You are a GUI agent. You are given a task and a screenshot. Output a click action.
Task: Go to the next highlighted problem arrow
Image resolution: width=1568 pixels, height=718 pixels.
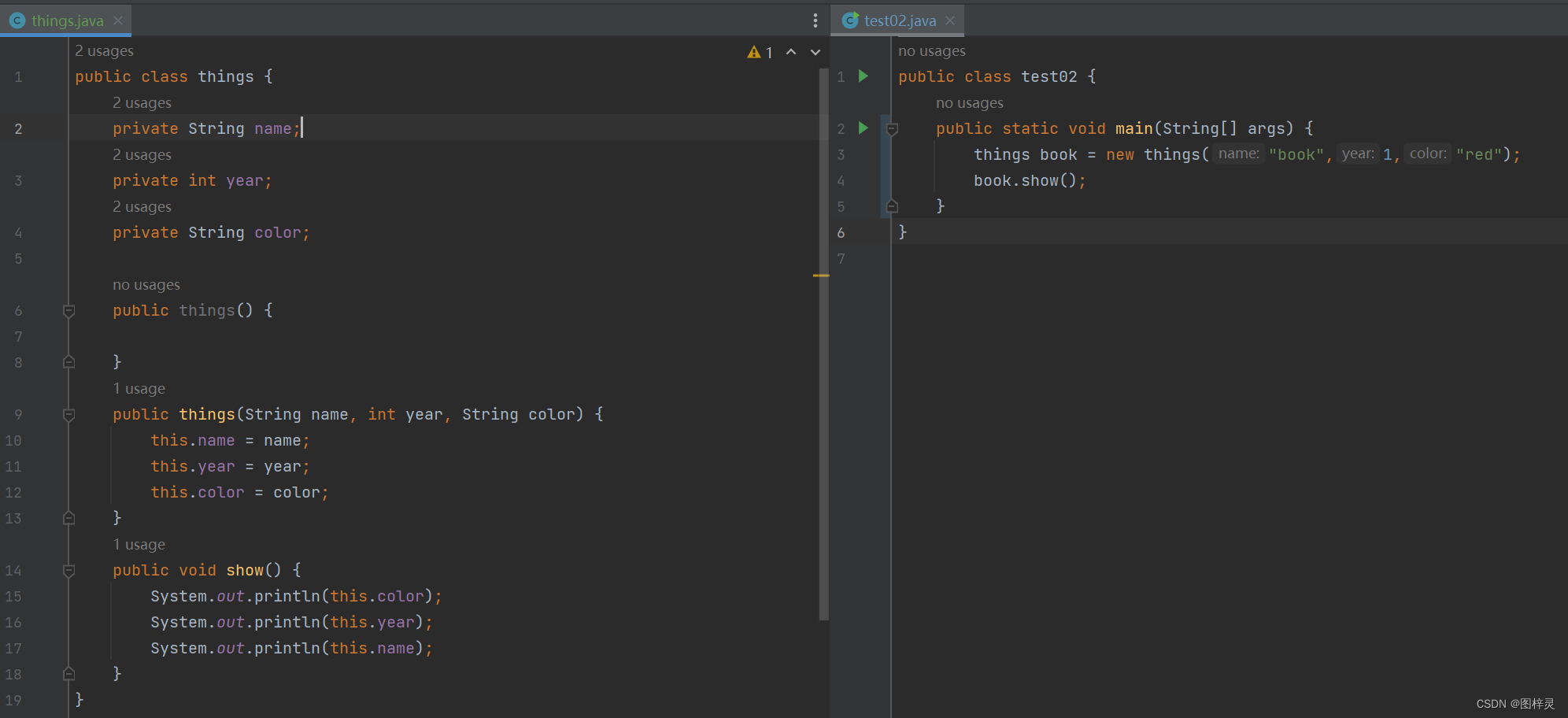coord(815,52)
